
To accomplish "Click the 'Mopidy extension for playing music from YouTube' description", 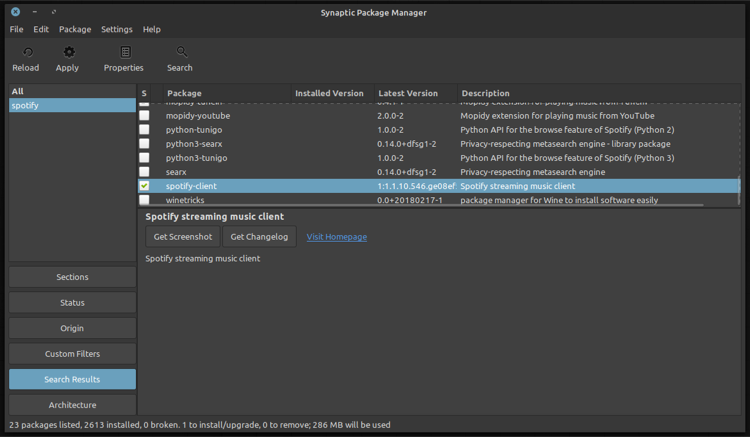I will tap(557, 116).
